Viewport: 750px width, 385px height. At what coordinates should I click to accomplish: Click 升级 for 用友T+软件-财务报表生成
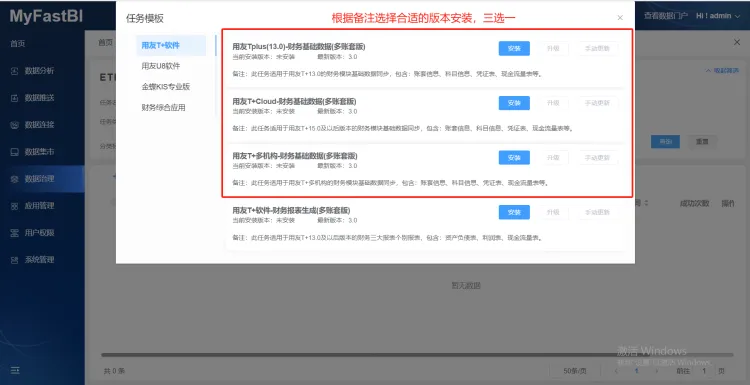pos(553,212)
